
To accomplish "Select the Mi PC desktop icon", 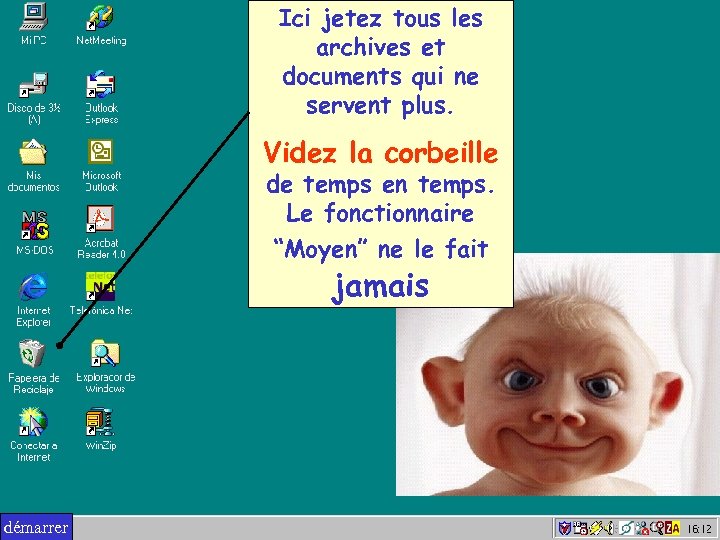I will [x=33, y=17].
